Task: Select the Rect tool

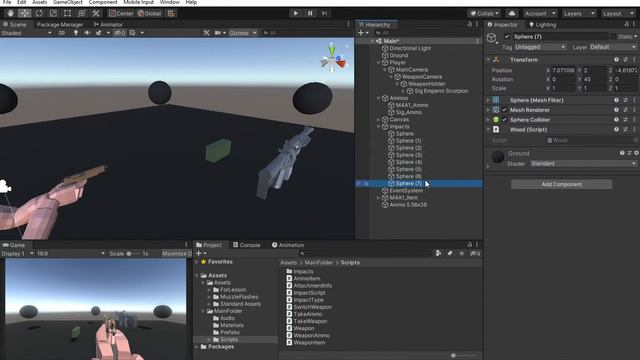Action: (67, 13)
